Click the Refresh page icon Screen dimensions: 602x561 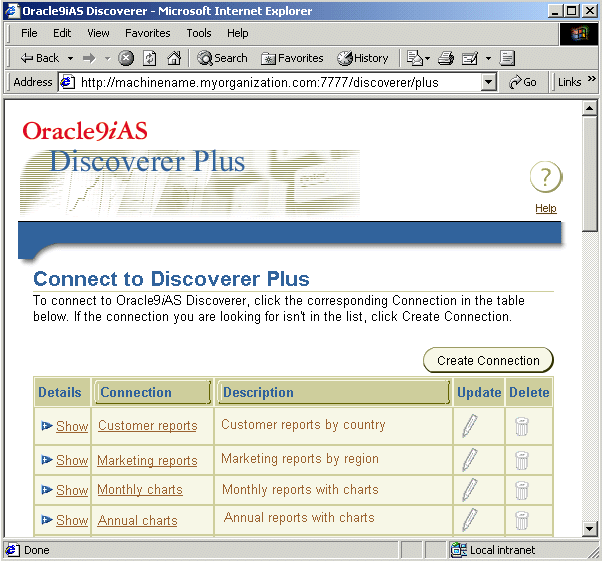[150, 58]
